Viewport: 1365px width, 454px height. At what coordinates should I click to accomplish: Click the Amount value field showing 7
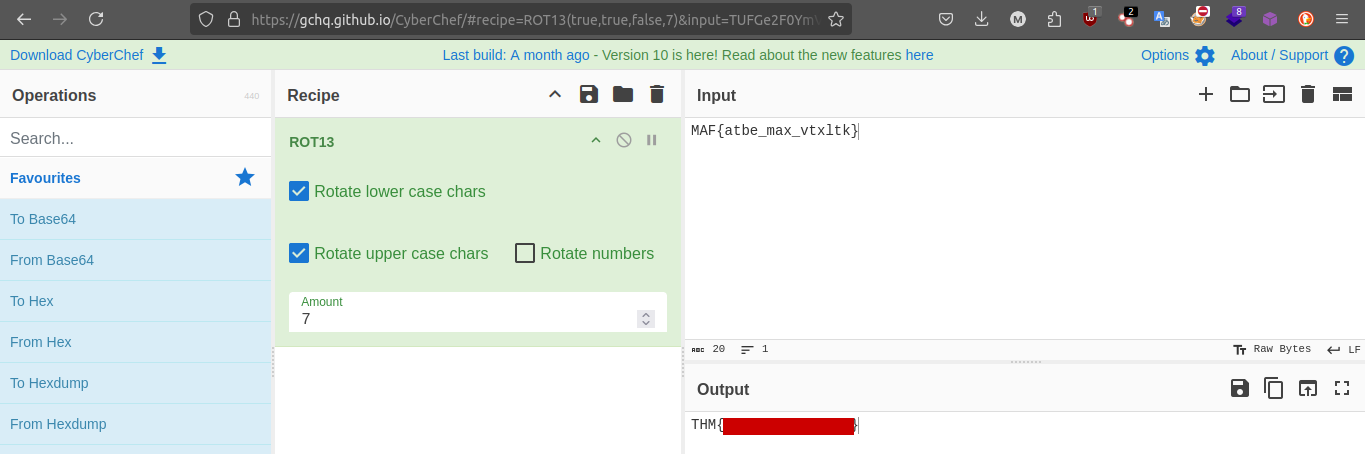(464, 319)
